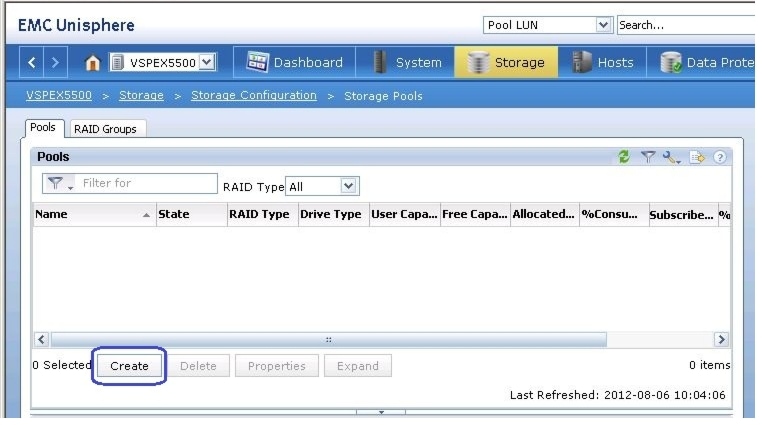
Task: Open the Data Protection menu
Action: [701, 62]
